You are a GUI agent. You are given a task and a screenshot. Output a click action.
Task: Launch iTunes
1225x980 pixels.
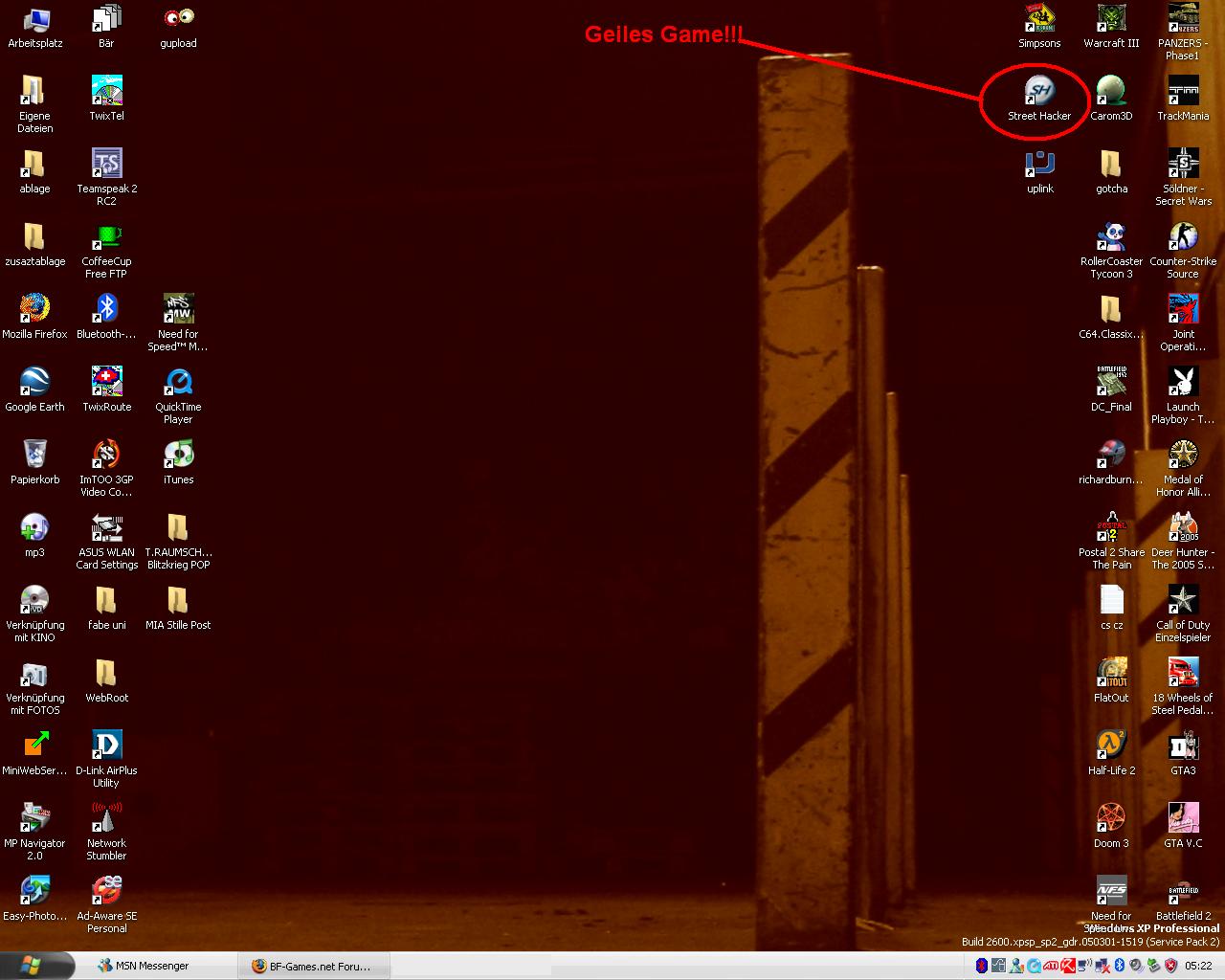tap(178, 462)
